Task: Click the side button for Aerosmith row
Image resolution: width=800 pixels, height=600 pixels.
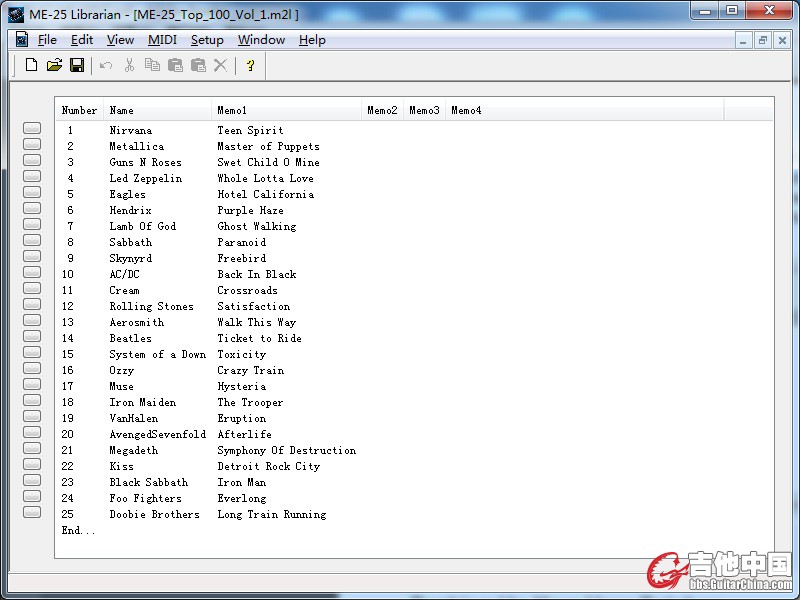Action: pos(32,320)
